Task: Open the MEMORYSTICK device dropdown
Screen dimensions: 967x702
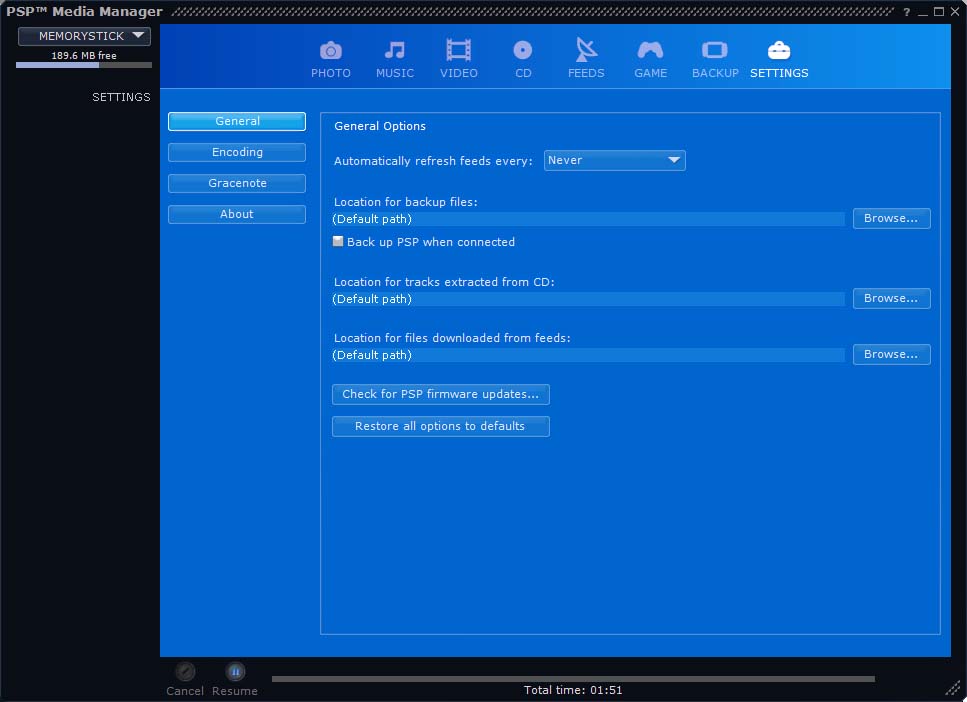Action: click(84, 36)
